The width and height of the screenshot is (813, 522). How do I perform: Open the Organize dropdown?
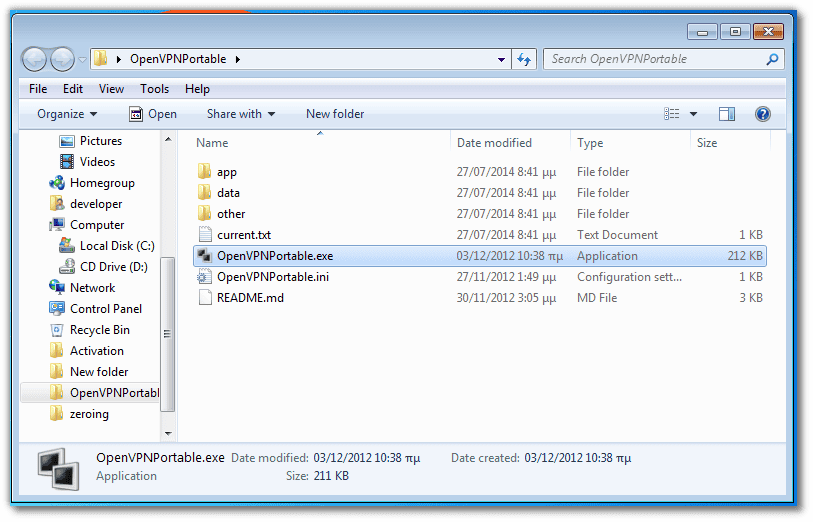pos(67,114)
